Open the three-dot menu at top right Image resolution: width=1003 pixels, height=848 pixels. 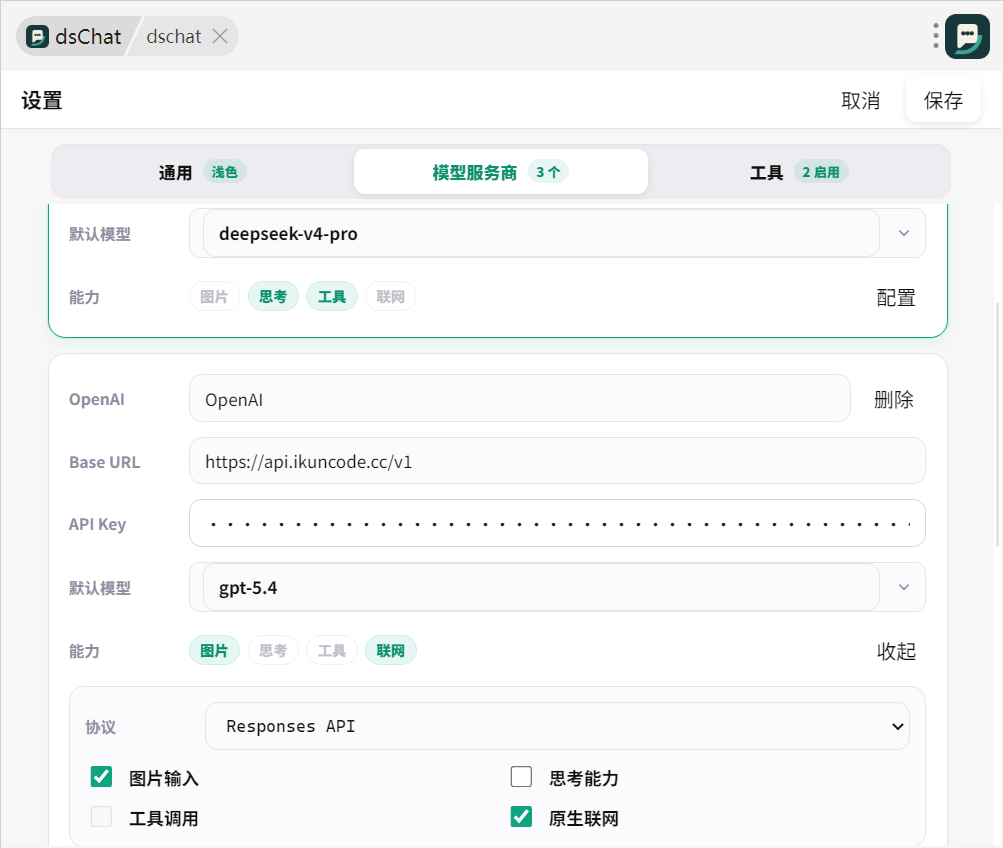[x=935, y=36]
